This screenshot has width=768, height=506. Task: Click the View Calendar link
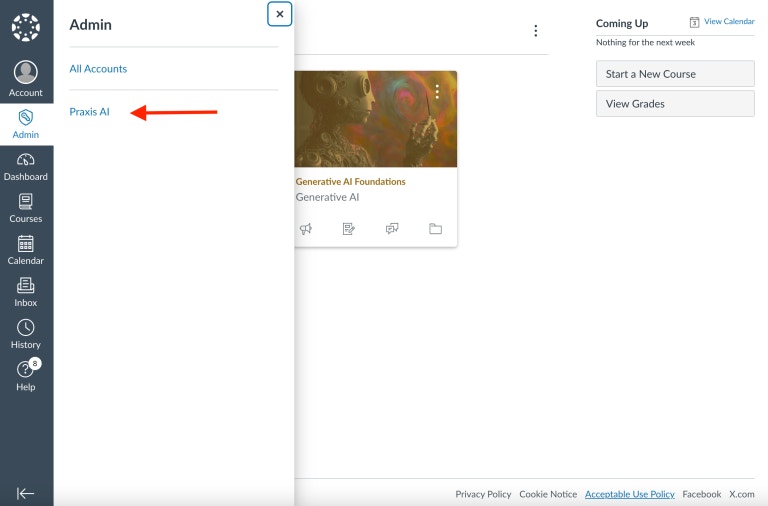(x=729, y=21)
